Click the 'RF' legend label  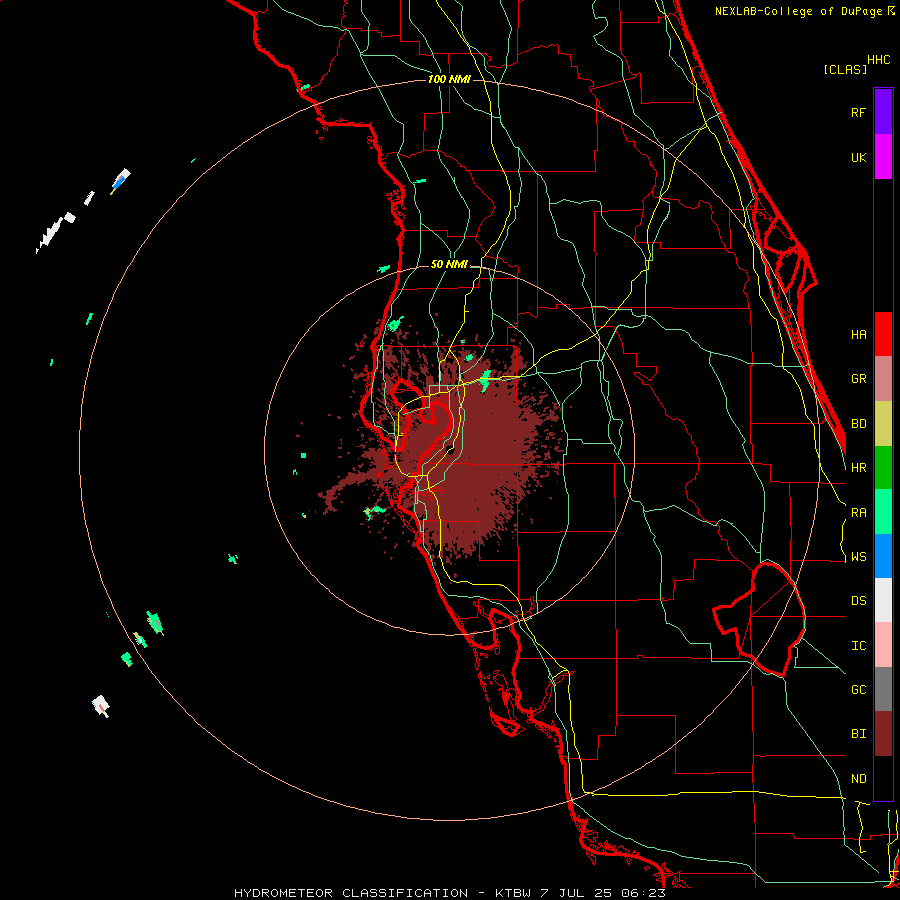[x=858, y=112]
